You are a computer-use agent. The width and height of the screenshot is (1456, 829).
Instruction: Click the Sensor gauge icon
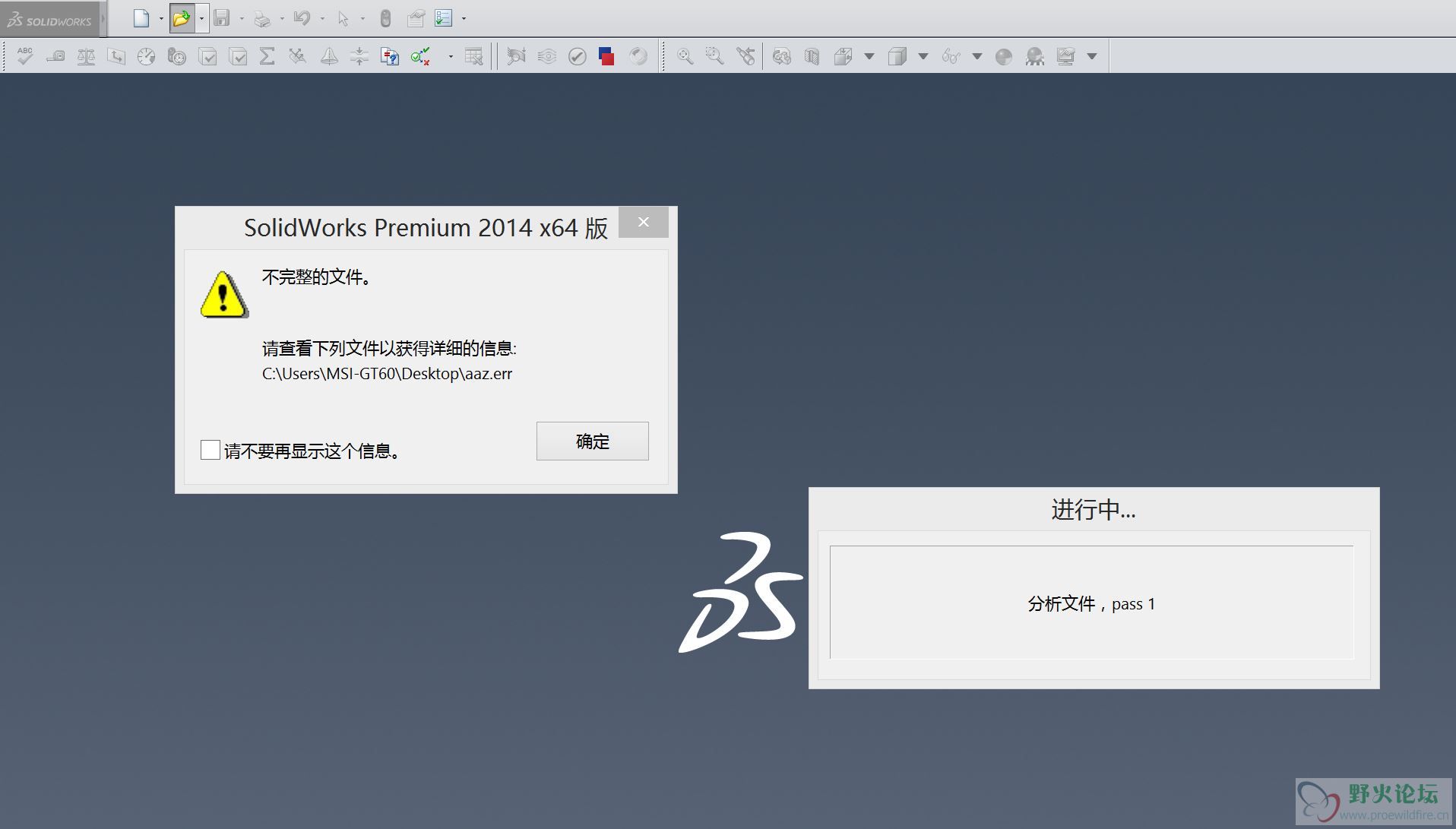[147, 56]
